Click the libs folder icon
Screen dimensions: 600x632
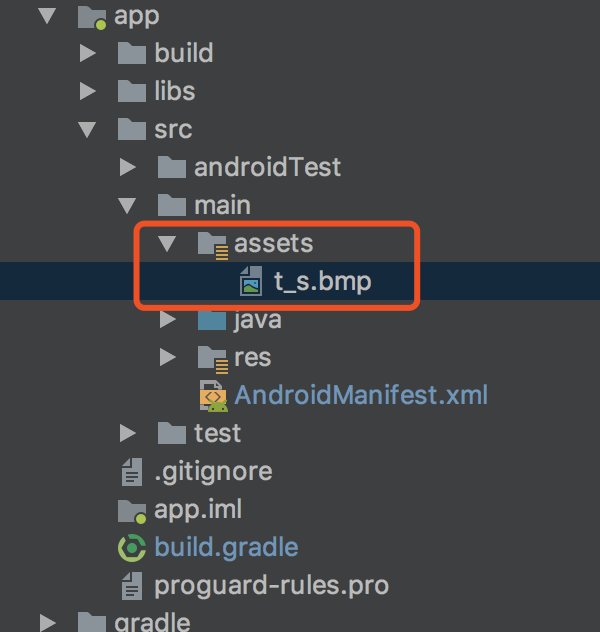[x=132, y=91]
